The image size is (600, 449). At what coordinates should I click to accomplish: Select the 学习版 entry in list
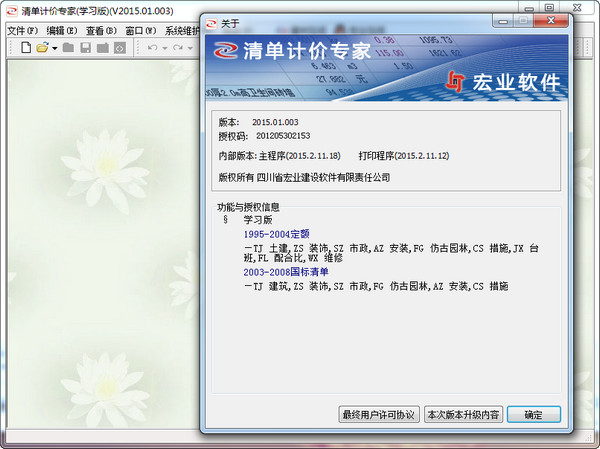(258, 220)
